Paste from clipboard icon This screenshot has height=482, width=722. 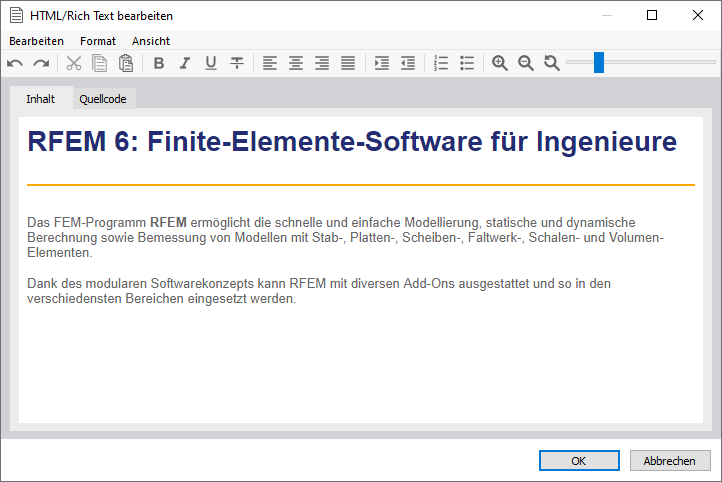click(126, 63)
